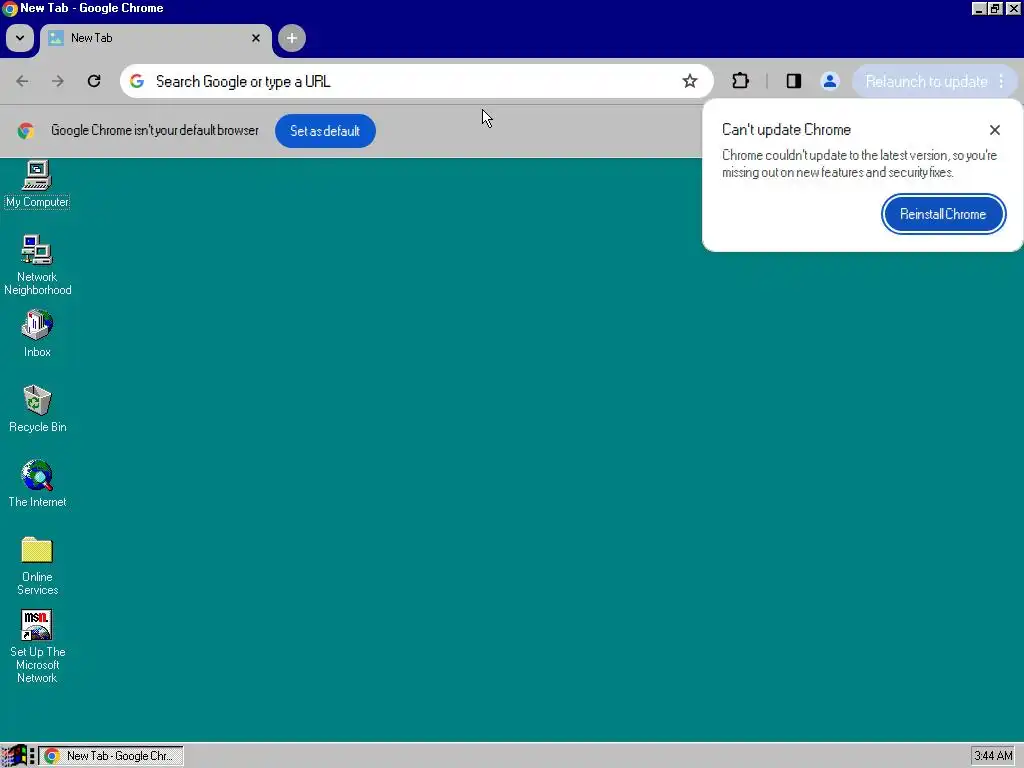Open the Windows Start button
Screen dimensions: 1024x768
pyautogui.click(x=13, y=756)
